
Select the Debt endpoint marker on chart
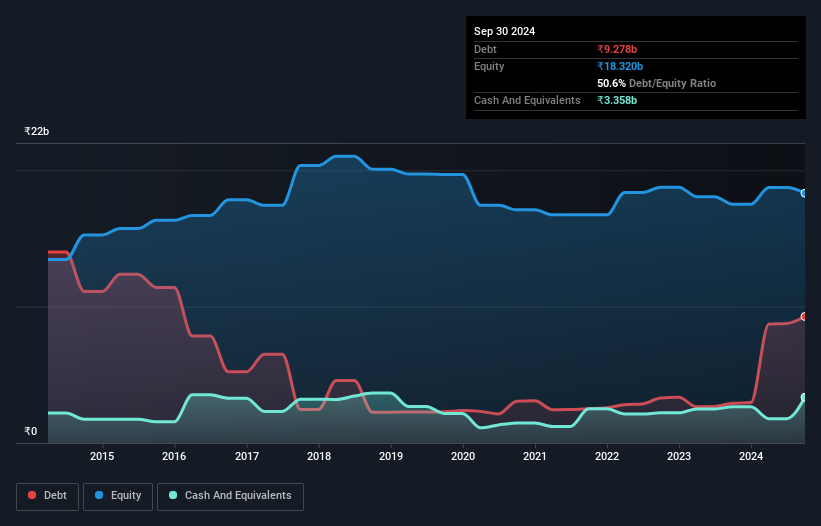804,317
